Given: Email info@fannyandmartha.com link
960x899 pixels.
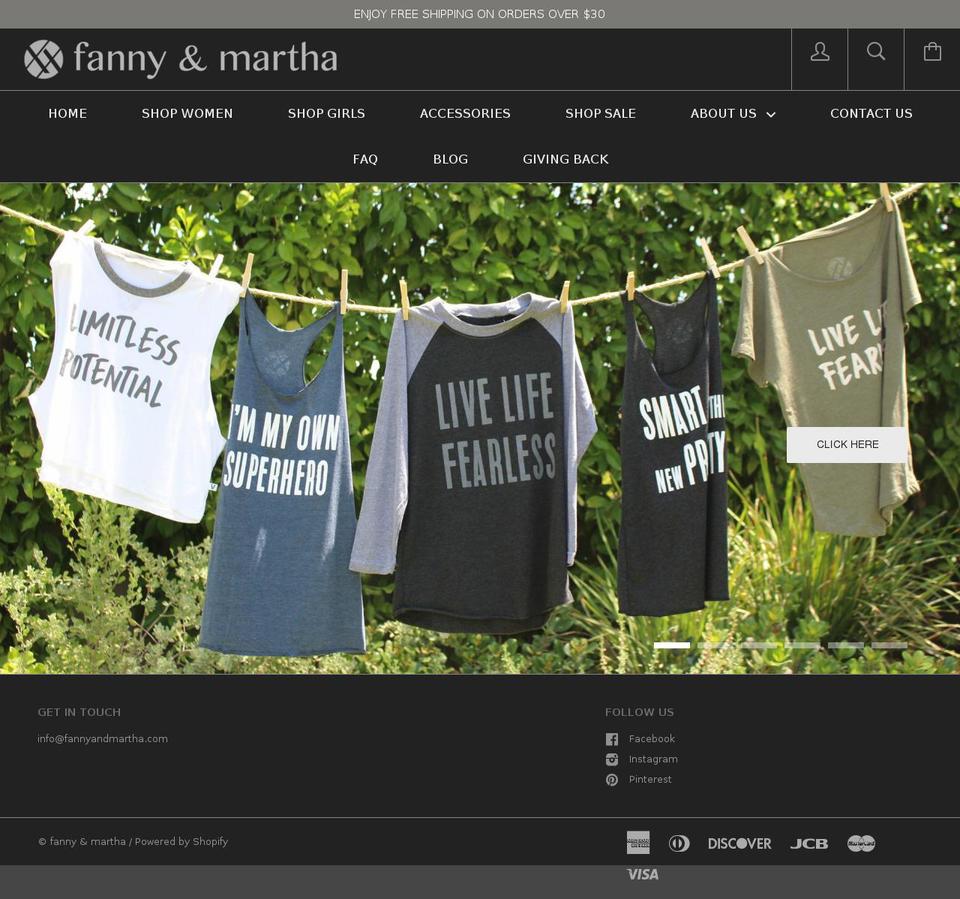Looking at the screenshot, I should pos(102,739).
